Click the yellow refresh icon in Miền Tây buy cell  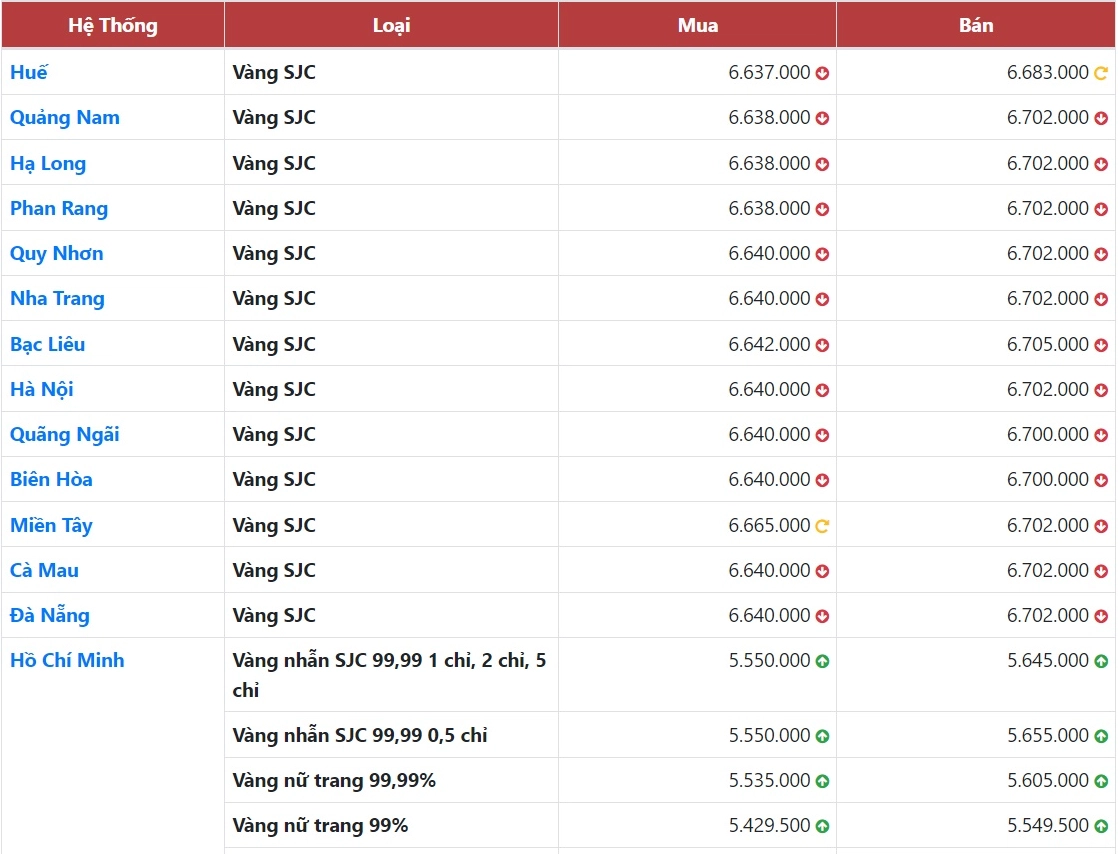822,526
